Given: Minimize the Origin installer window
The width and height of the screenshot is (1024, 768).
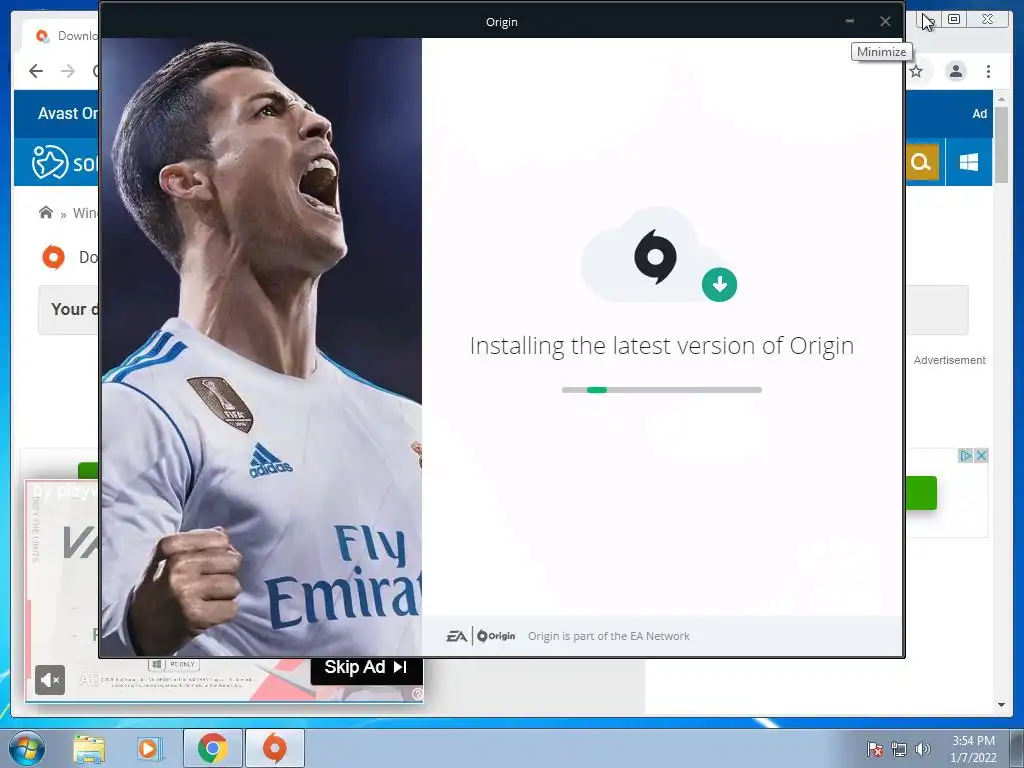Looking at the screenshot, I should (x=849, y=22).
